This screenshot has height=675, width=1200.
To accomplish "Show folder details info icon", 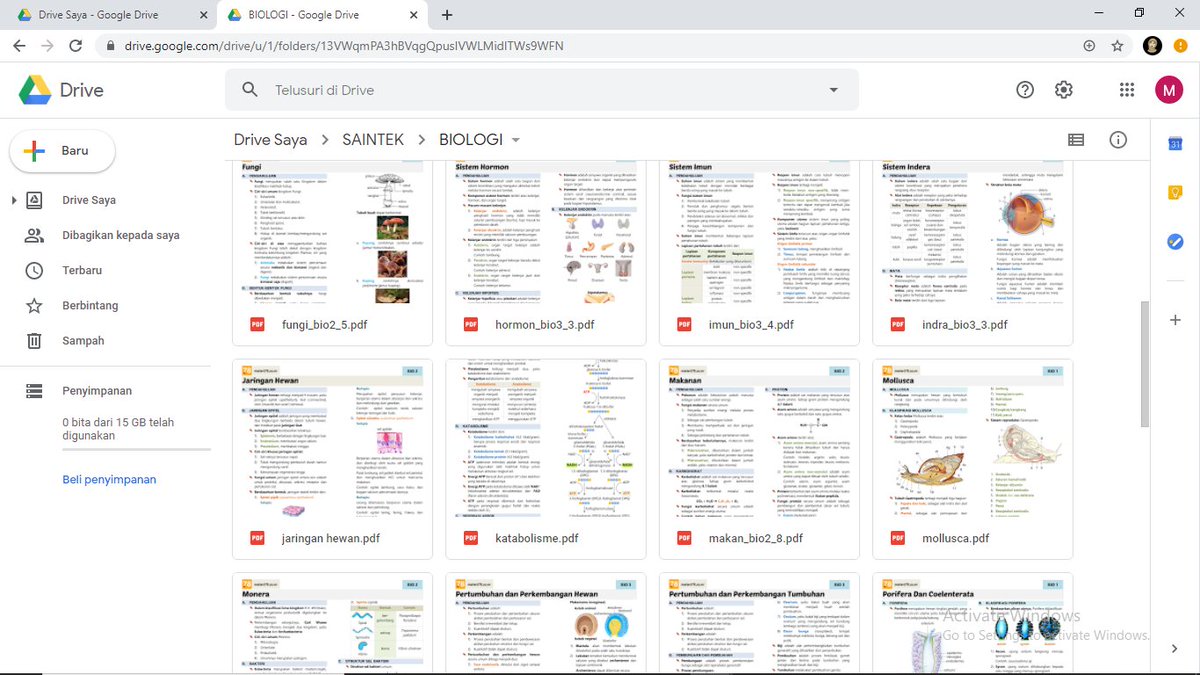I will [1118, 140].
